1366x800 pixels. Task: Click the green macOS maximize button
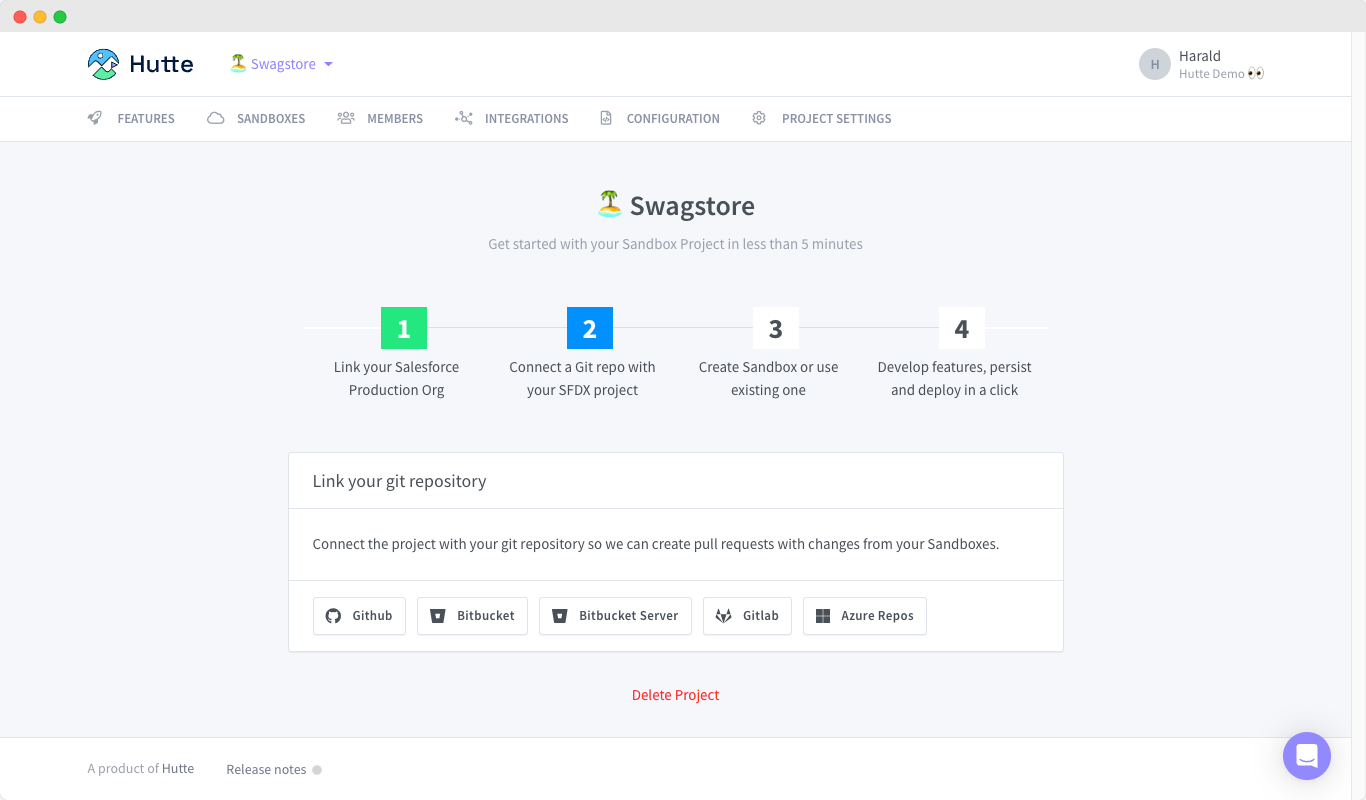pos(60,17)
